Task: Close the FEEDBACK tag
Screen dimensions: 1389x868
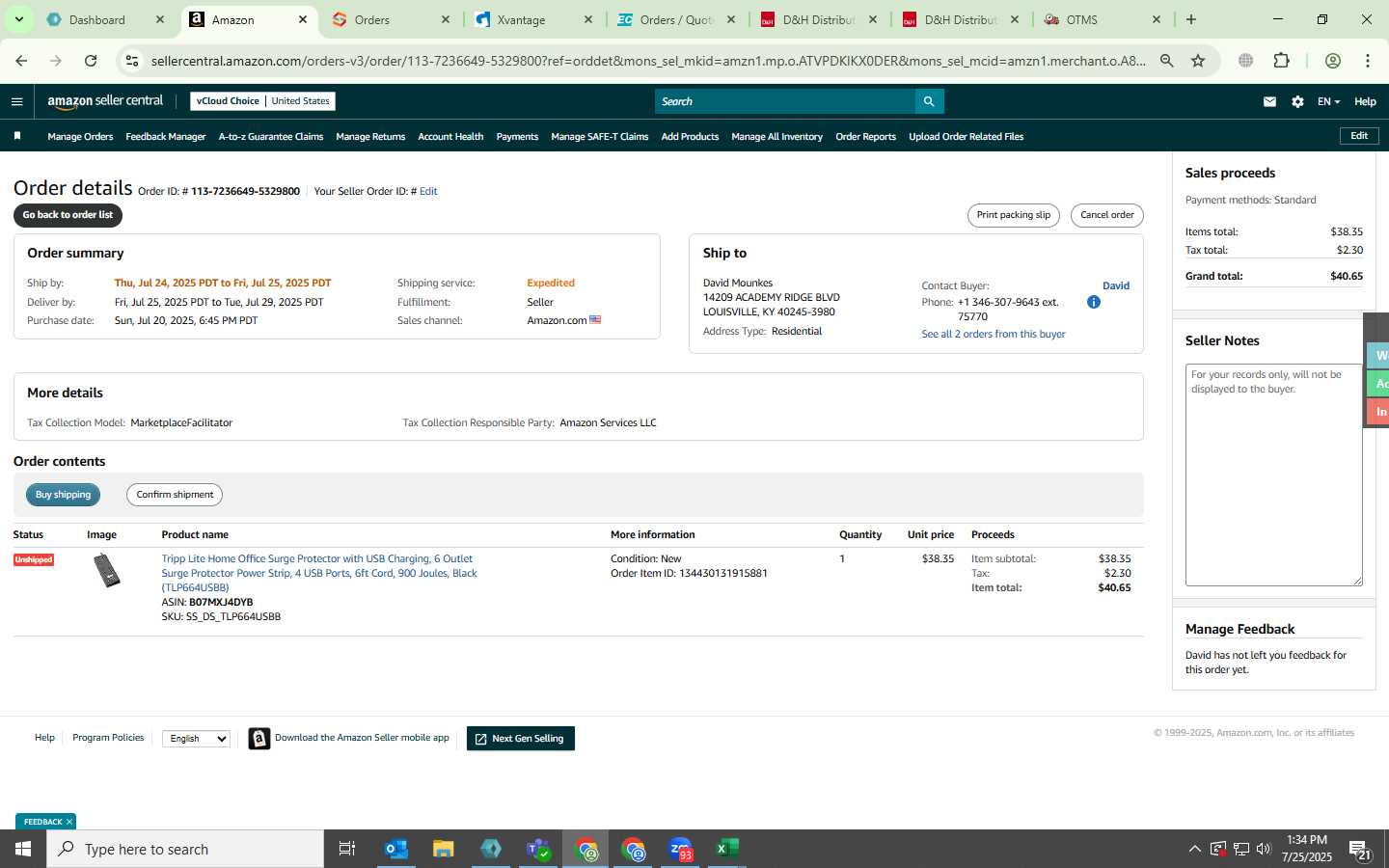Action: [x=69, y=822]
